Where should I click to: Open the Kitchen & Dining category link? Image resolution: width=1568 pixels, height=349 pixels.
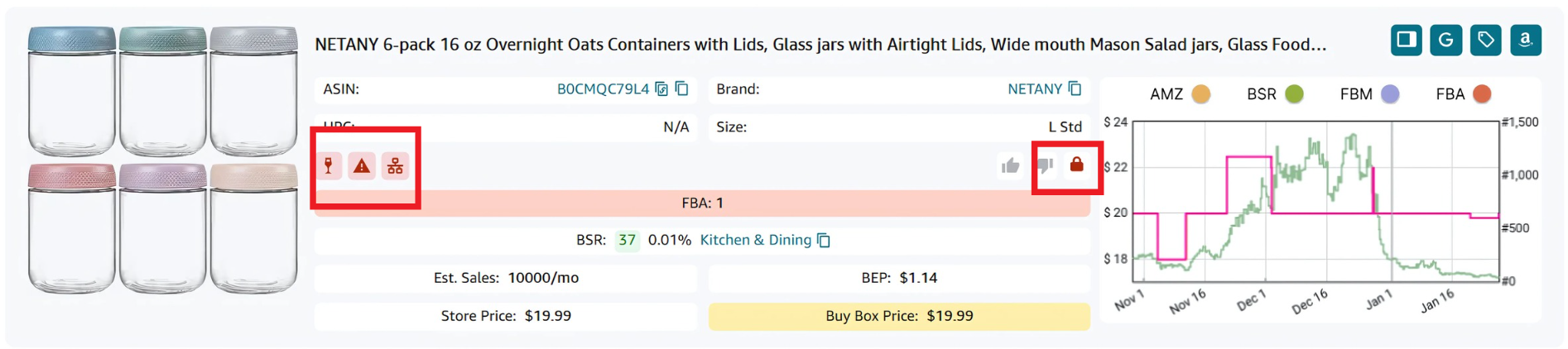[755, 241]
